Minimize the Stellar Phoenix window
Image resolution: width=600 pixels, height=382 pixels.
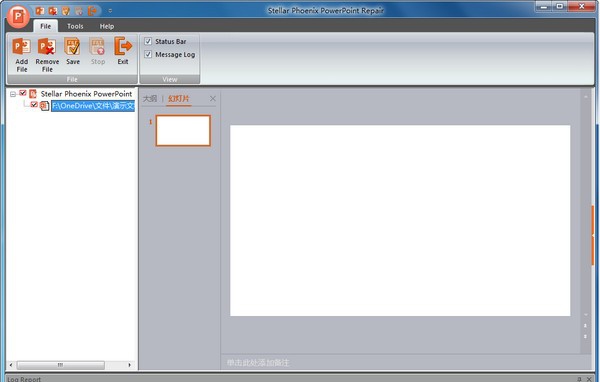tap(544, 7)
